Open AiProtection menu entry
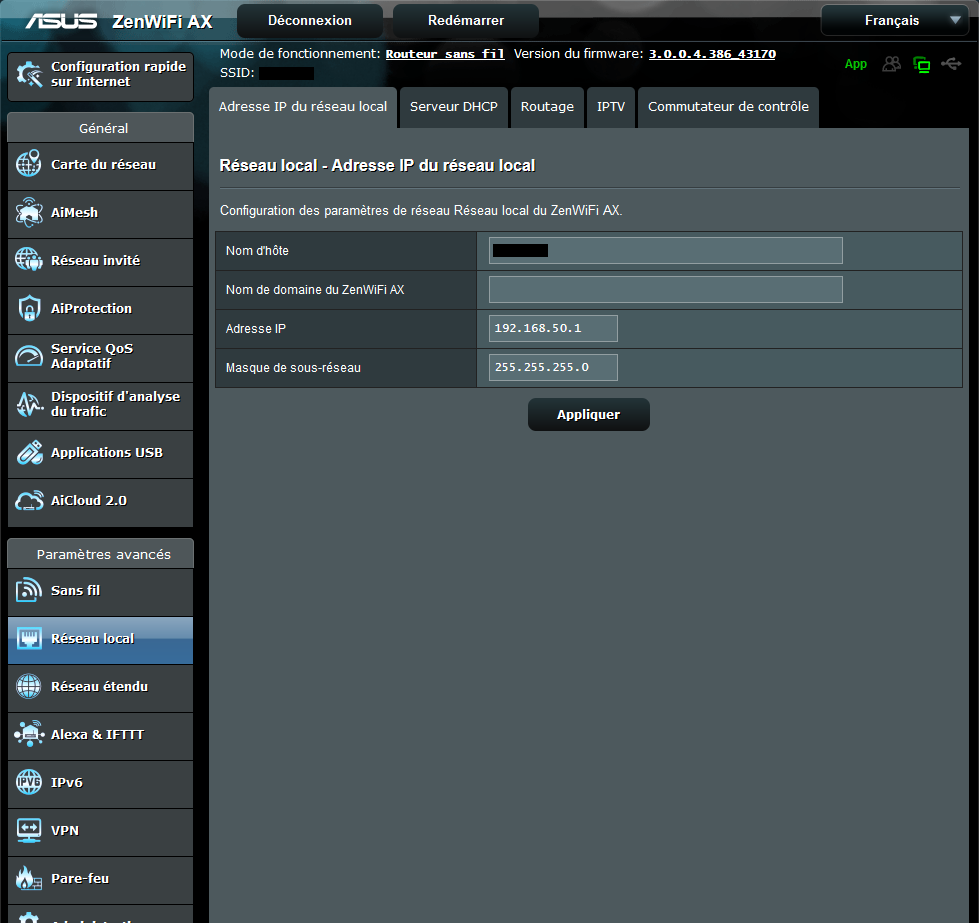 coord(101,311)
